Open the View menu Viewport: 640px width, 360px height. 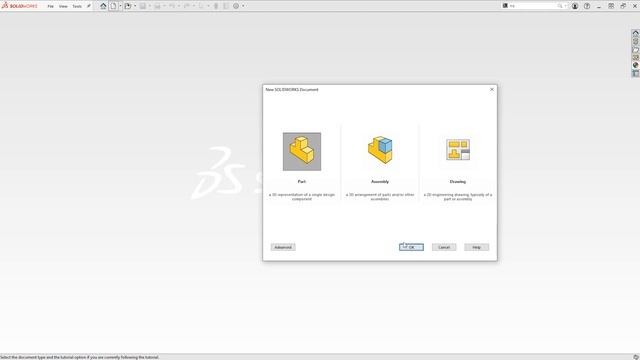[x=63, y=6]
